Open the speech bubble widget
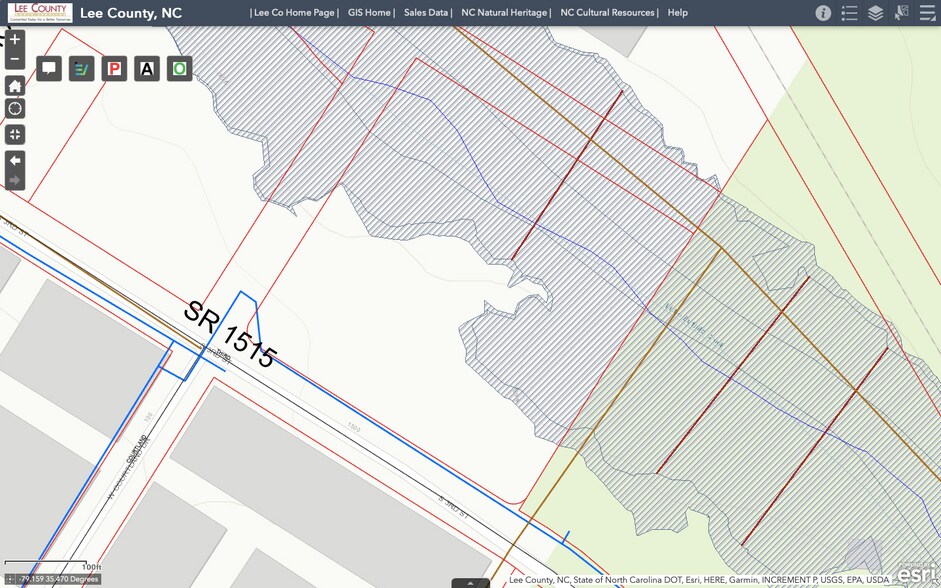This screenshot has width=941, height=588. [49, 69]
